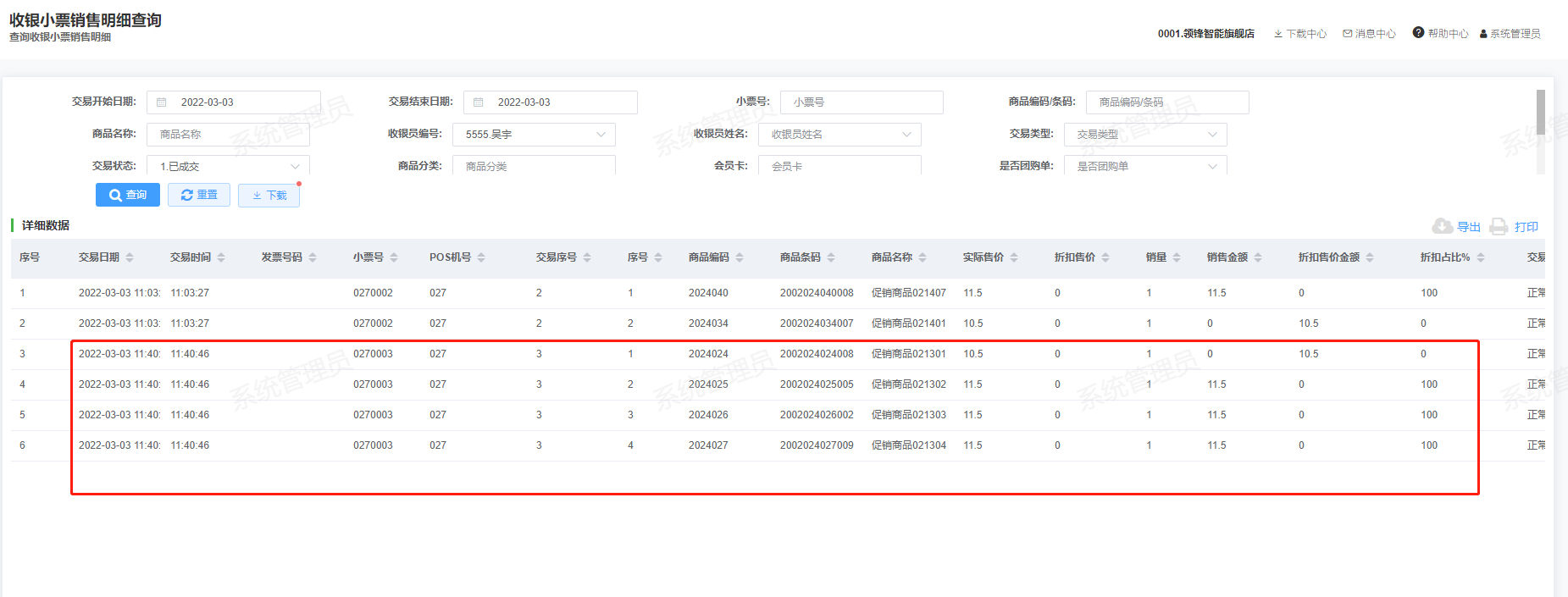Image resolution: width=1568 pixels, height=597 pixels.
Task: Sort by 销售金额 column arrows
Action: tap(1258, 257)
